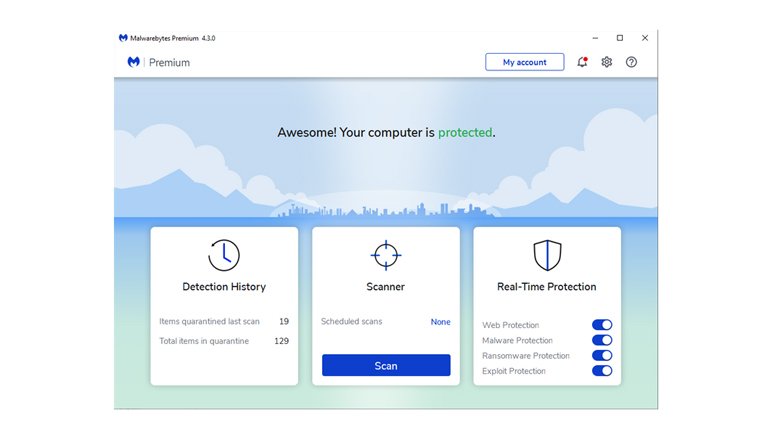
Task: Toggle Web Protection off
Action: point(602,325)
